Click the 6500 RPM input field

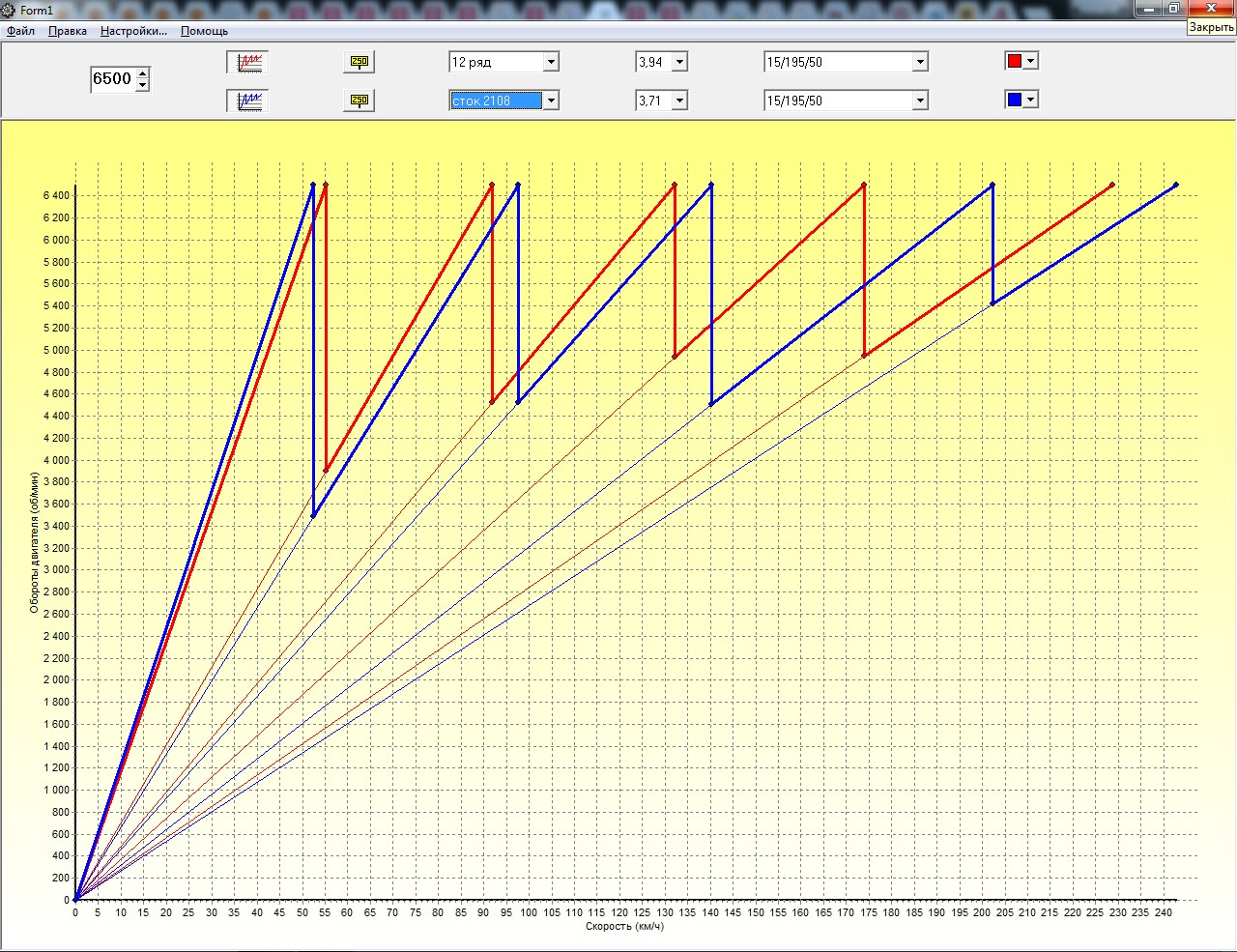(112, 79)
